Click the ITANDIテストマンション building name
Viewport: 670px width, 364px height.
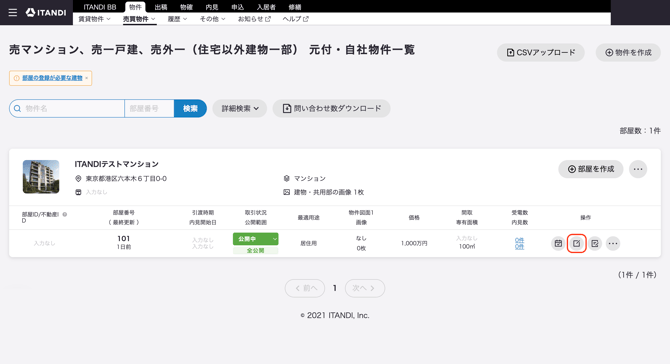(117, 164)
